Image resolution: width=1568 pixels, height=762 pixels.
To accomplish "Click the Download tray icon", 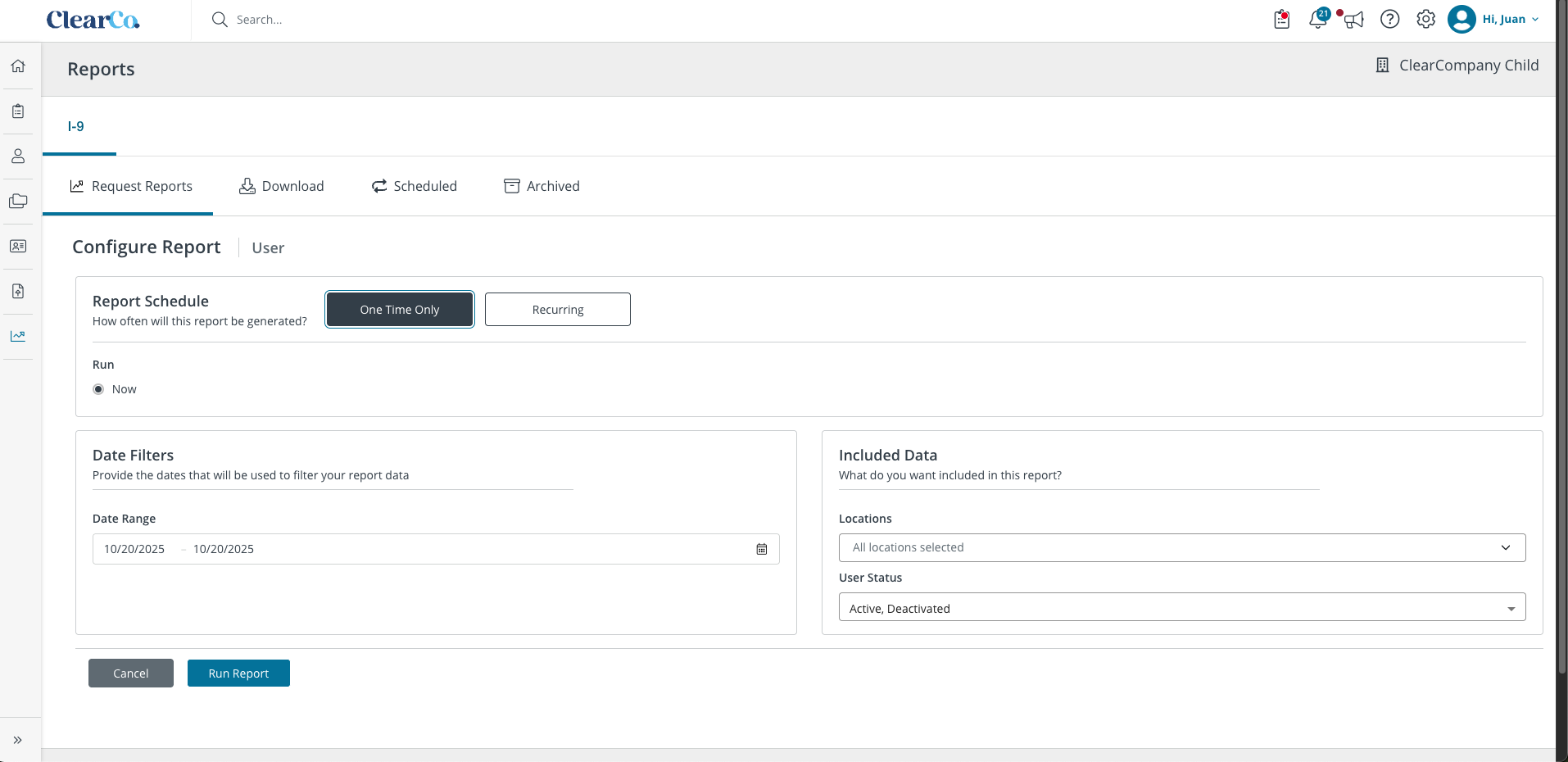I will 247,186.
